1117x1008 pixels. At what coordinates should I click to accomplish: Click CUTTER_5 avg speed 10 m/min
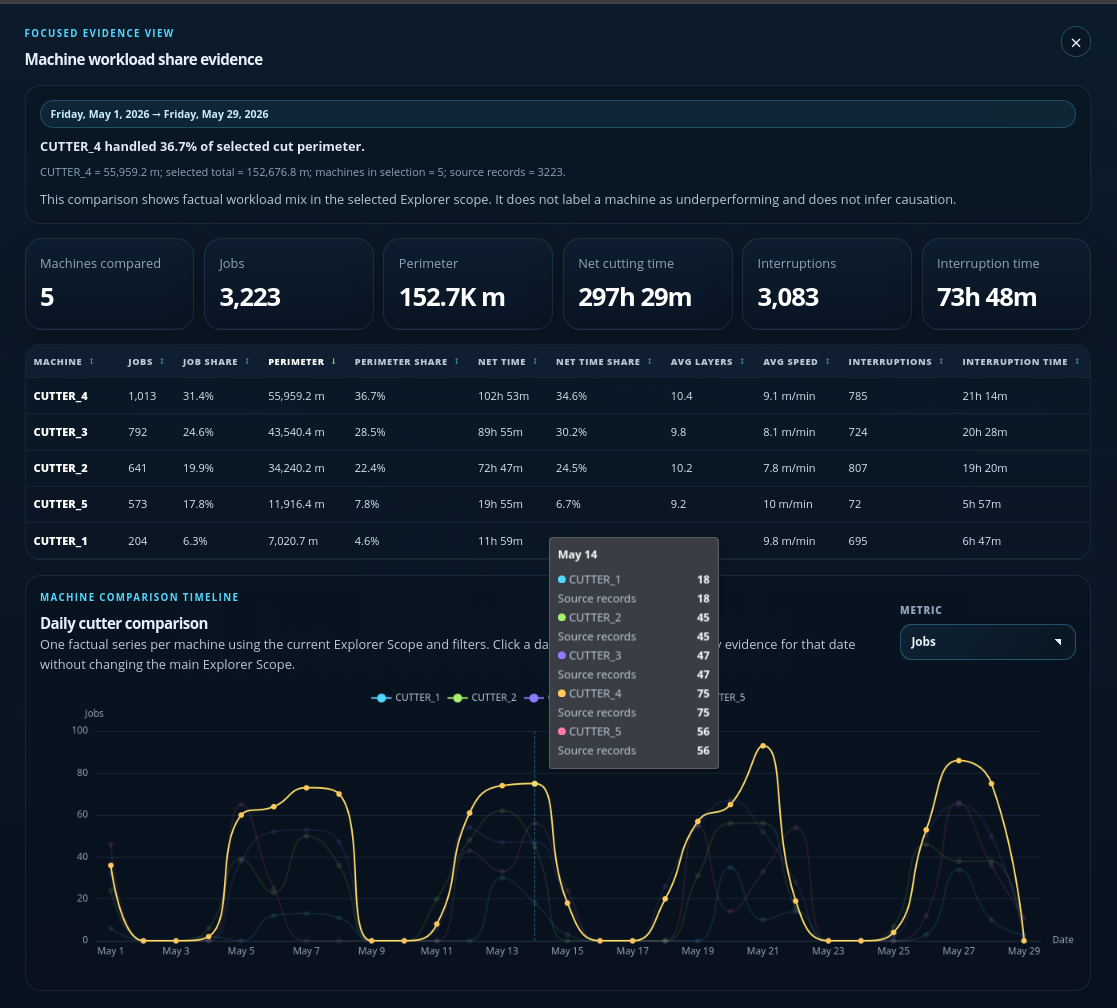pos(787,504)
